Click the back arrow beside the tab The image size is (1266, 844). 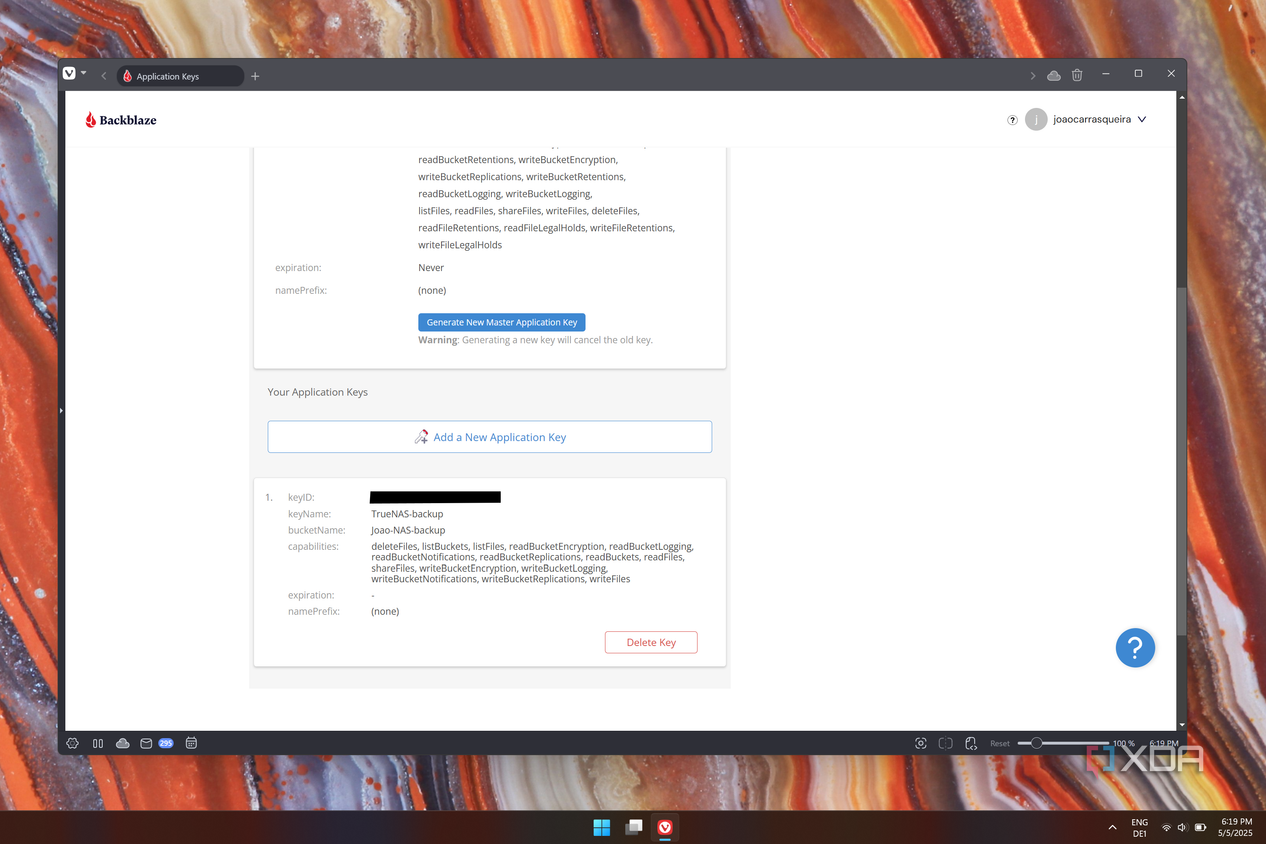[x=104, y=76]
